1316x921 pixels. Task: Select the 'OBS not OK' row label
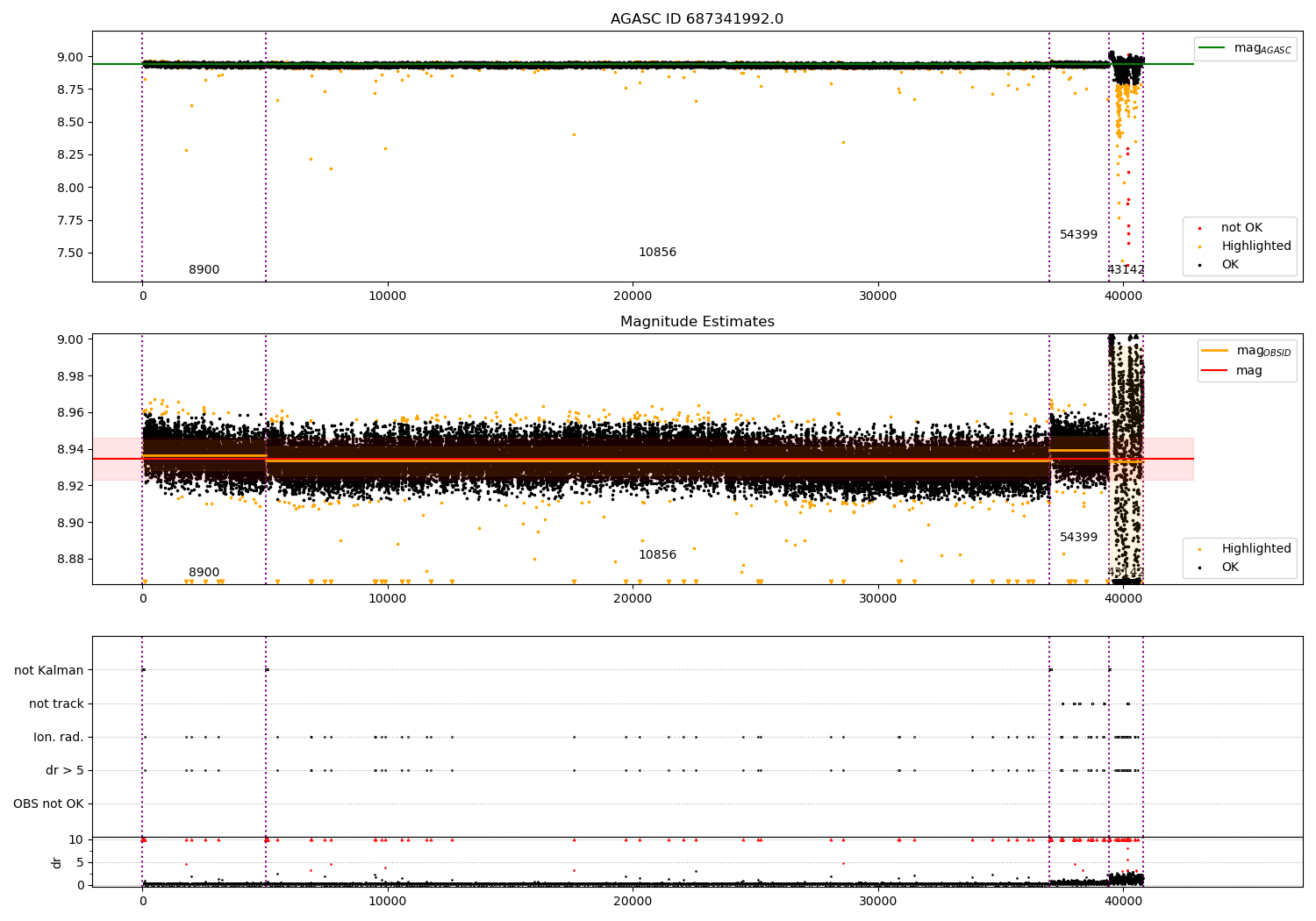48,803
